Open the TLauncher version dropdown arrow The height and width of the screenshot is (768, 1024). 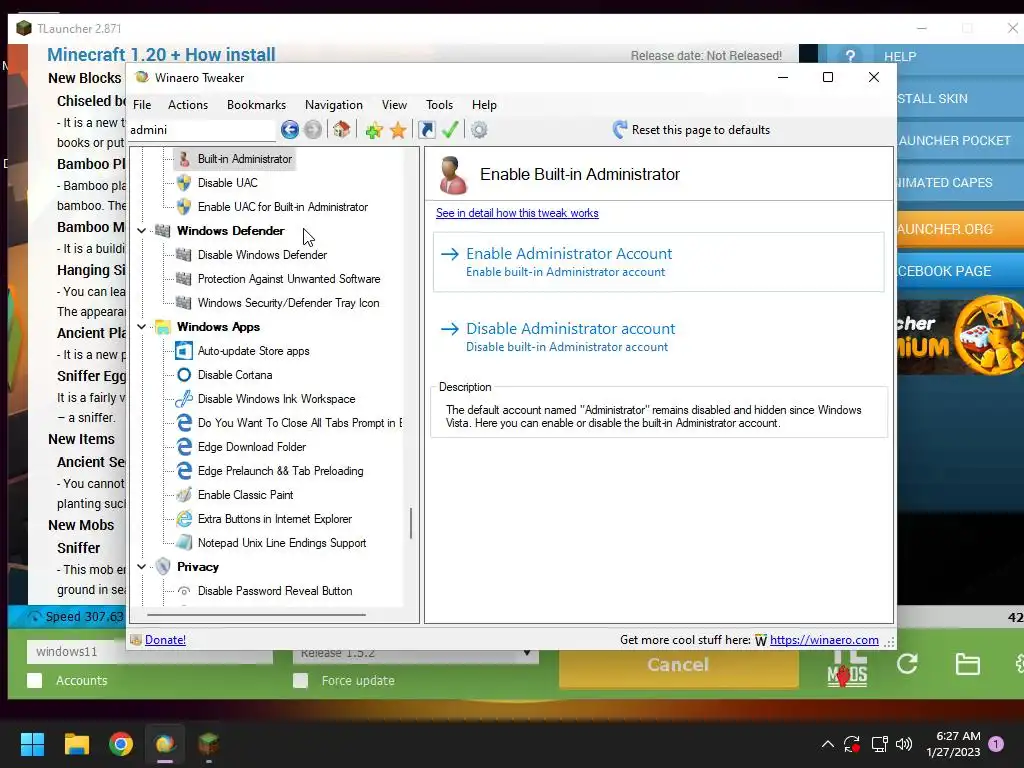526,654
